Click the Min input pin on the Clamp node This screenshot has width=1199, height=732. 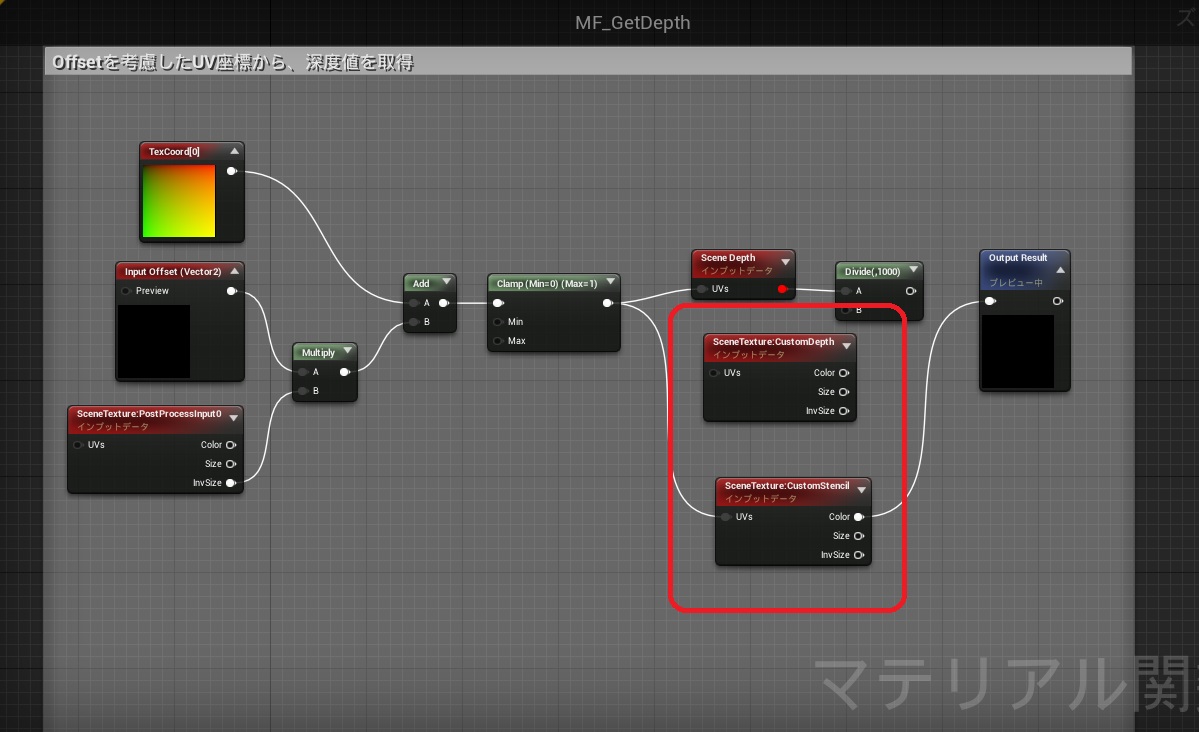coord(497,321)
